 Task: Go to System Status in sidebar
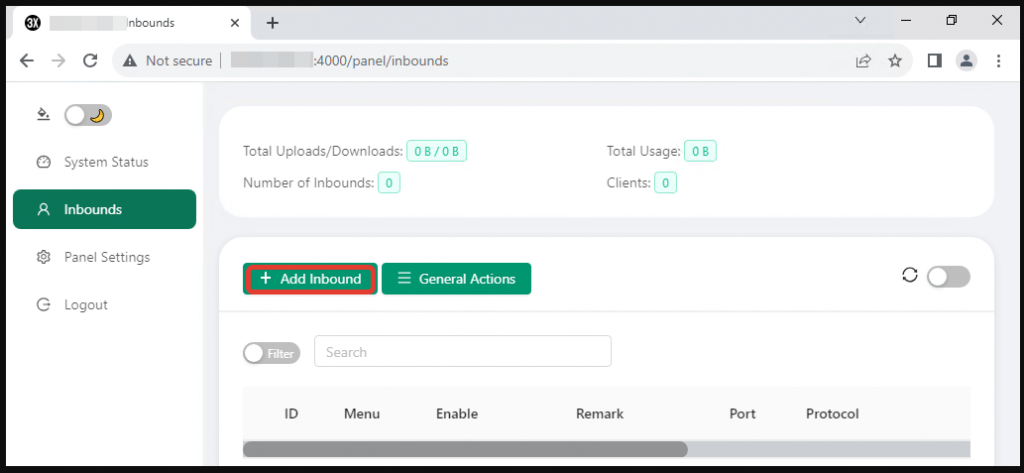point(105,162)
